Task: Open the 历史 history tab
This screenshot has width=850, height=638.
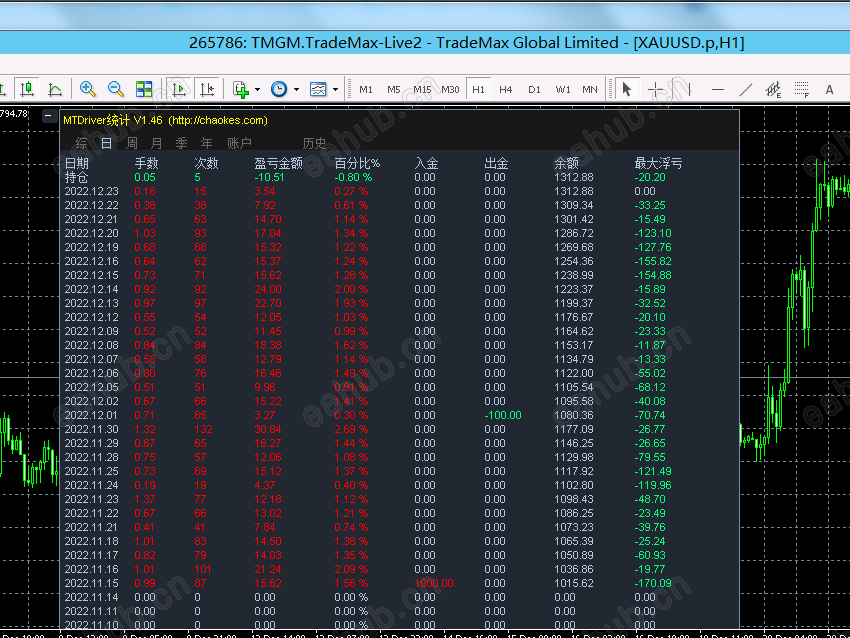Action: click(314, 143)
